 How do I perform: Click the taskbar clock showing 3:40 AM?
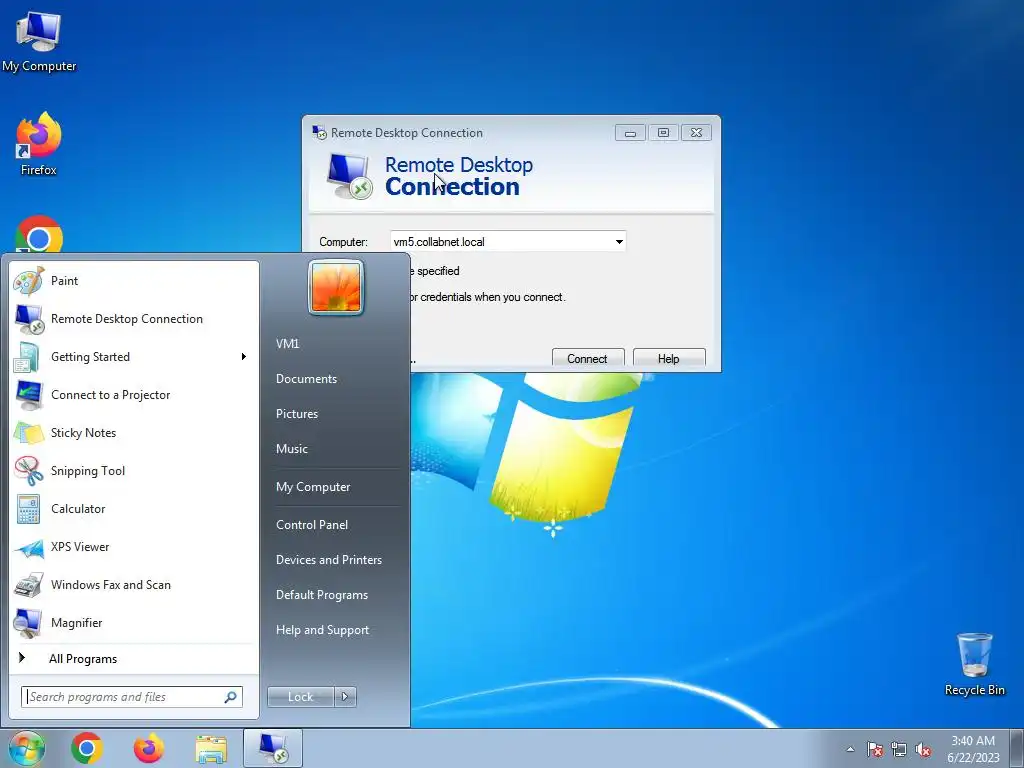(x=973, y=749)
